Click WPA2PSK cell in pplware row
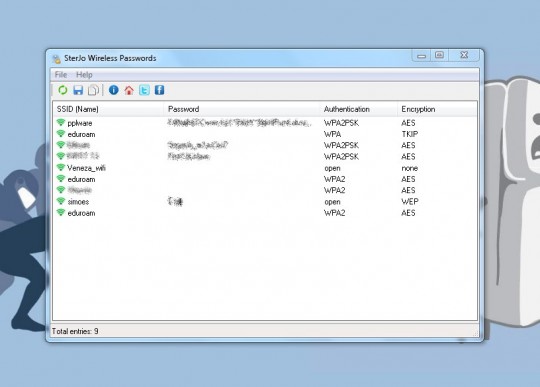Screen dimensions: 540x387 click(341, 123)
